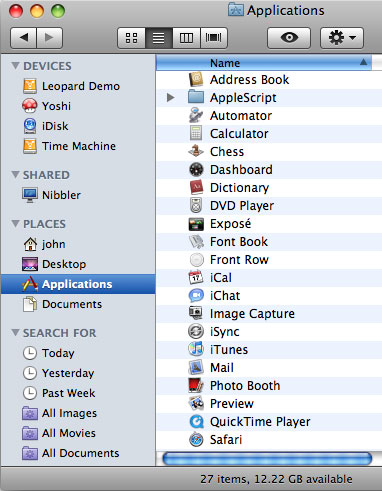Screen dimensions: 382x491
Task: Collapse the DEVICES sidebar section
Action: point(15,65)
